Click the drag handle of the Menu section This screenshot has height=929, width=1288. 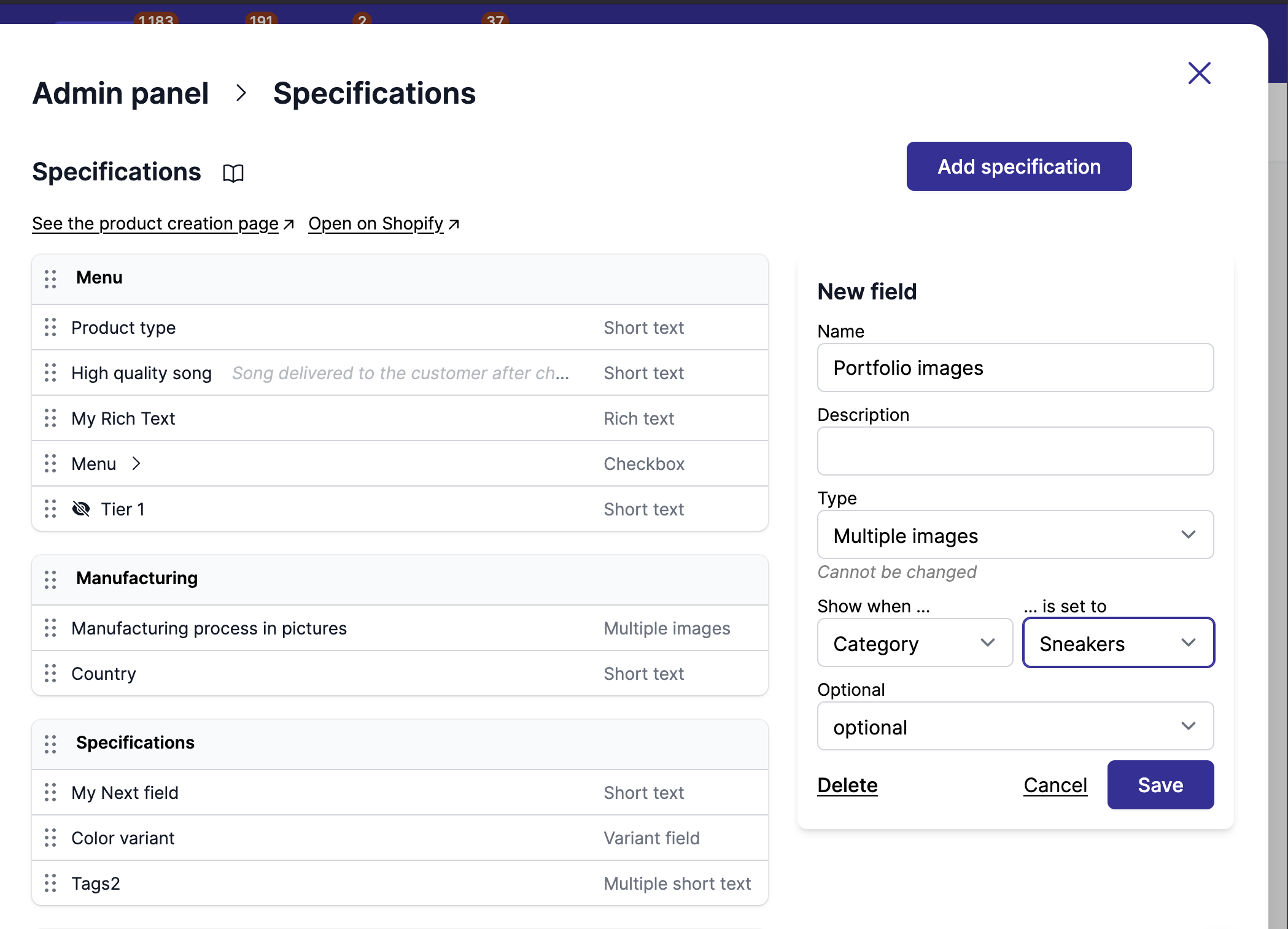pos(50,279)
